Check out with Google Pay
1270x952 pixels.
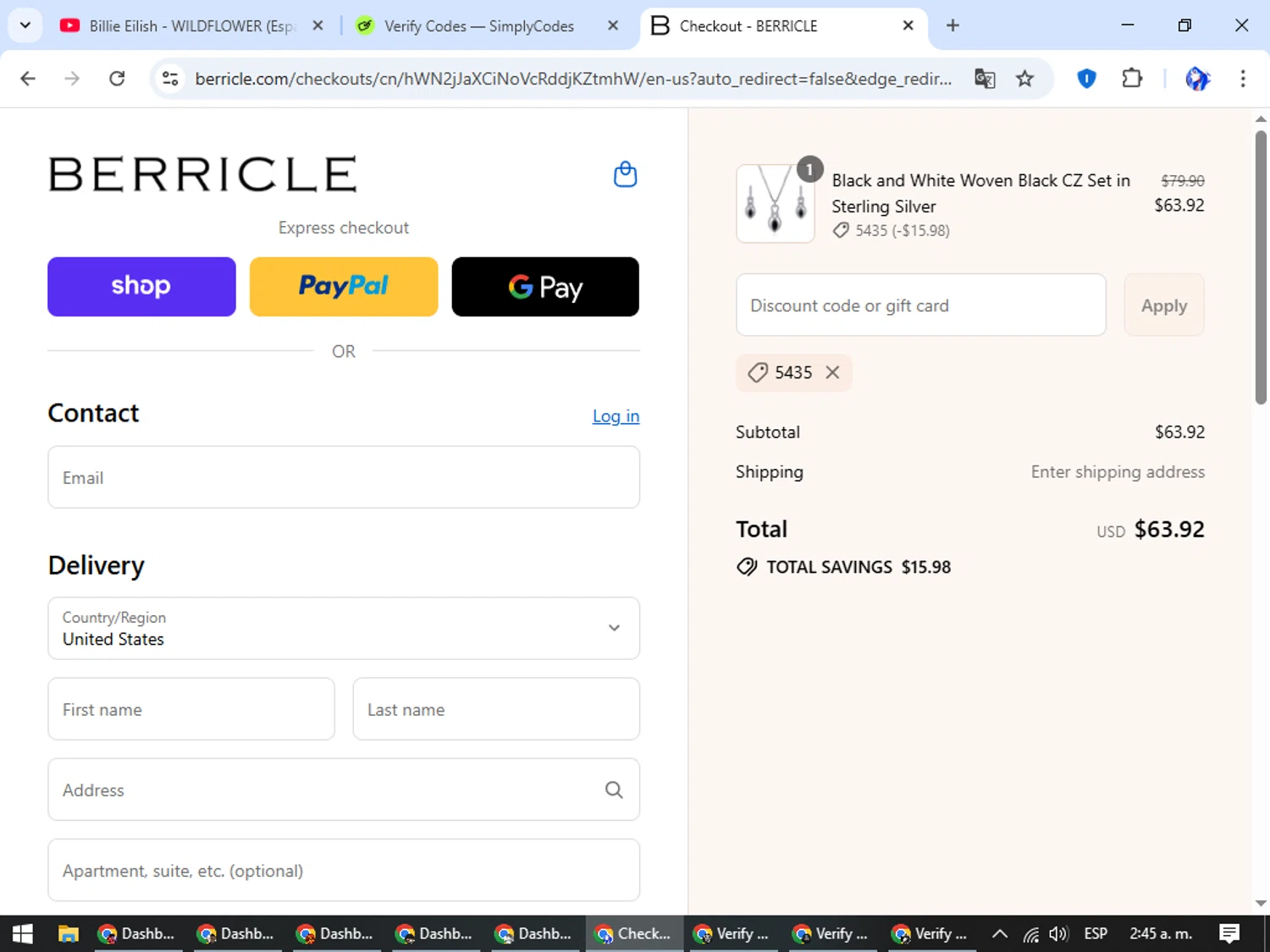coord(545,287)
